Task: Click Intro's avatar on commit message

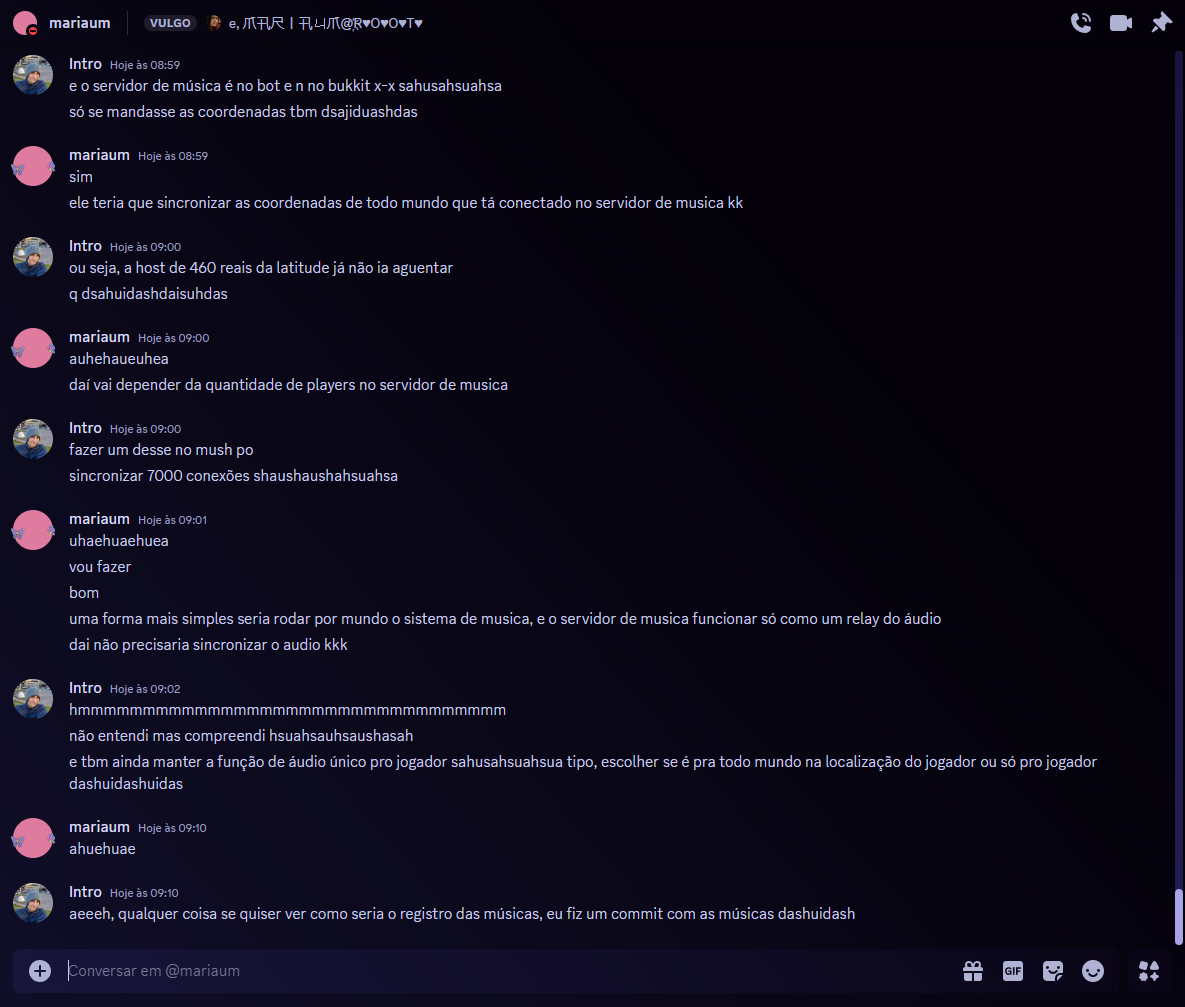Action: [x=32, y=903]
